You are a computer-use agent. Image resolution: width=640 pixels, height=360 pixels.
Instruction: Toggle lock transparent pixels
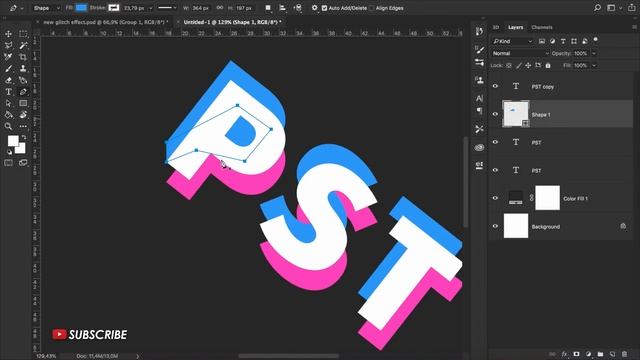point(509,65)
